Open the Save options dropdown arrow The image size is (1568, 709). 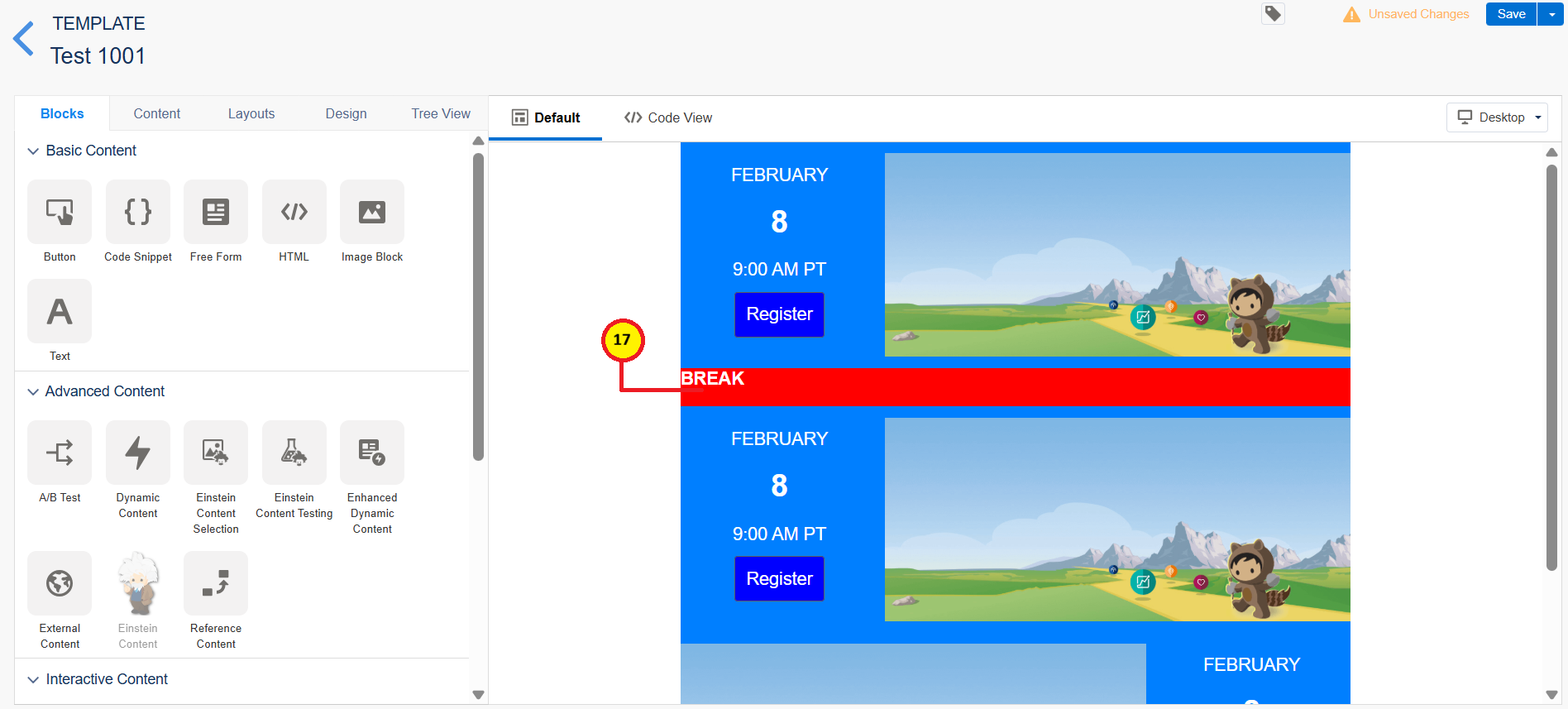click(x=1551, y=14)
